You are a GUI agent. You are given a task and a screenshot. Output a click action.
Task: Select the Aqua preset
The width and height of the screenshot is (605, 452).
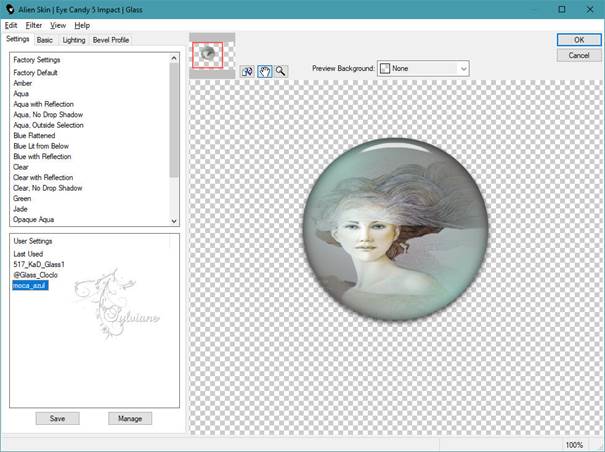21,93
